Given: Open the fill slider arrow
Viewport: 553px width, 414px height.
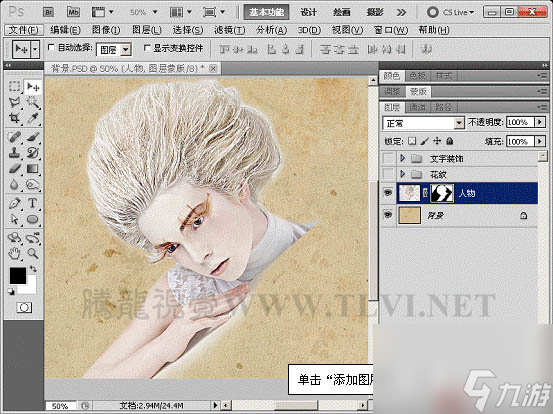Looking at the screenshot, I should click(540, 141).
